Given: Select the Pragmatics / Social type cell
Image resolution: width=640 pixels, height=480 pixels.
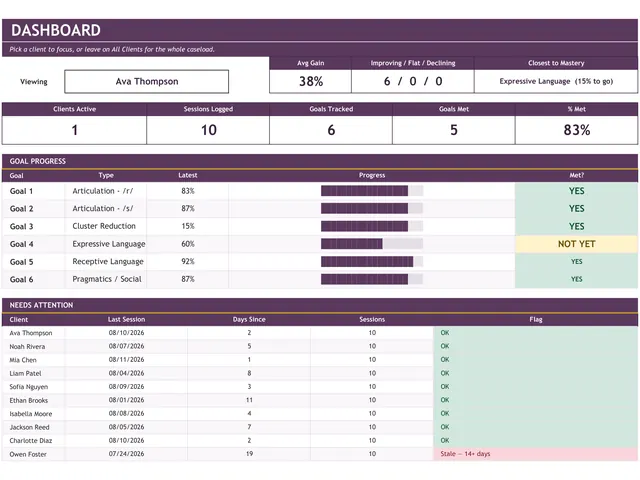Looking at the screenshot, I should coord(107,279).
